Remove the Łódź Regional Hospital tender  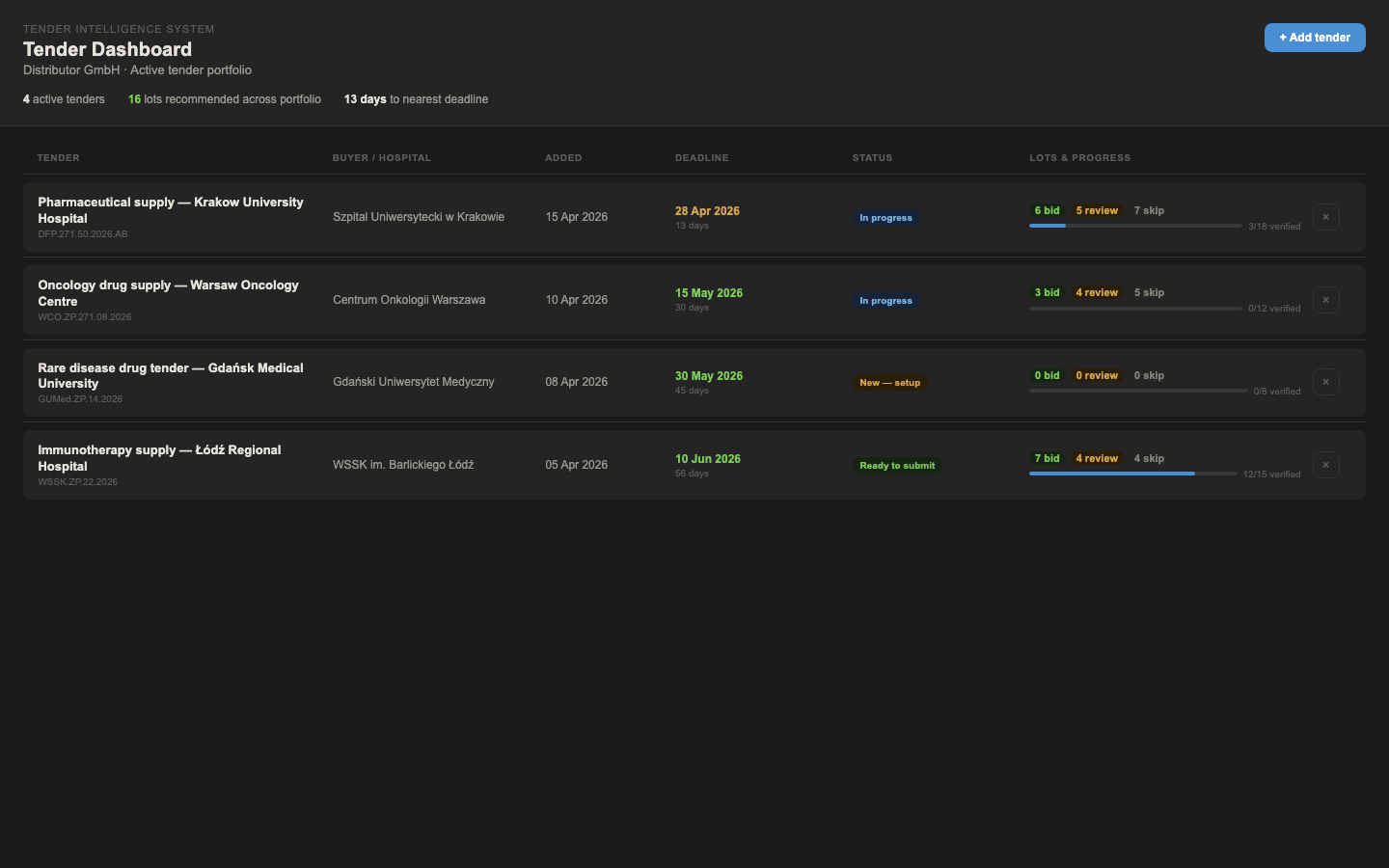tap(1326, 465)
